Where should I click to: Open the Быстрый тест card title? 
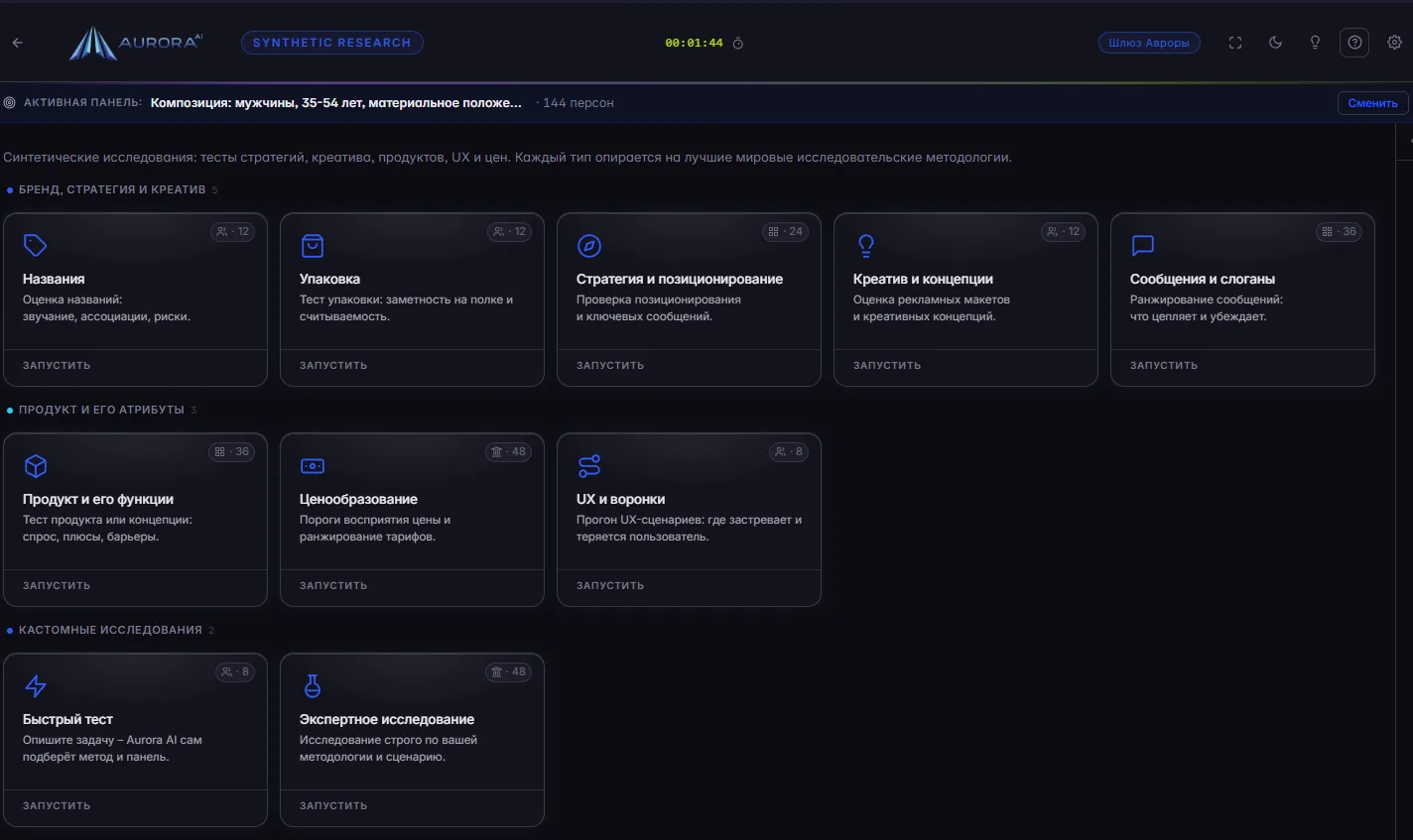(67, 720)
